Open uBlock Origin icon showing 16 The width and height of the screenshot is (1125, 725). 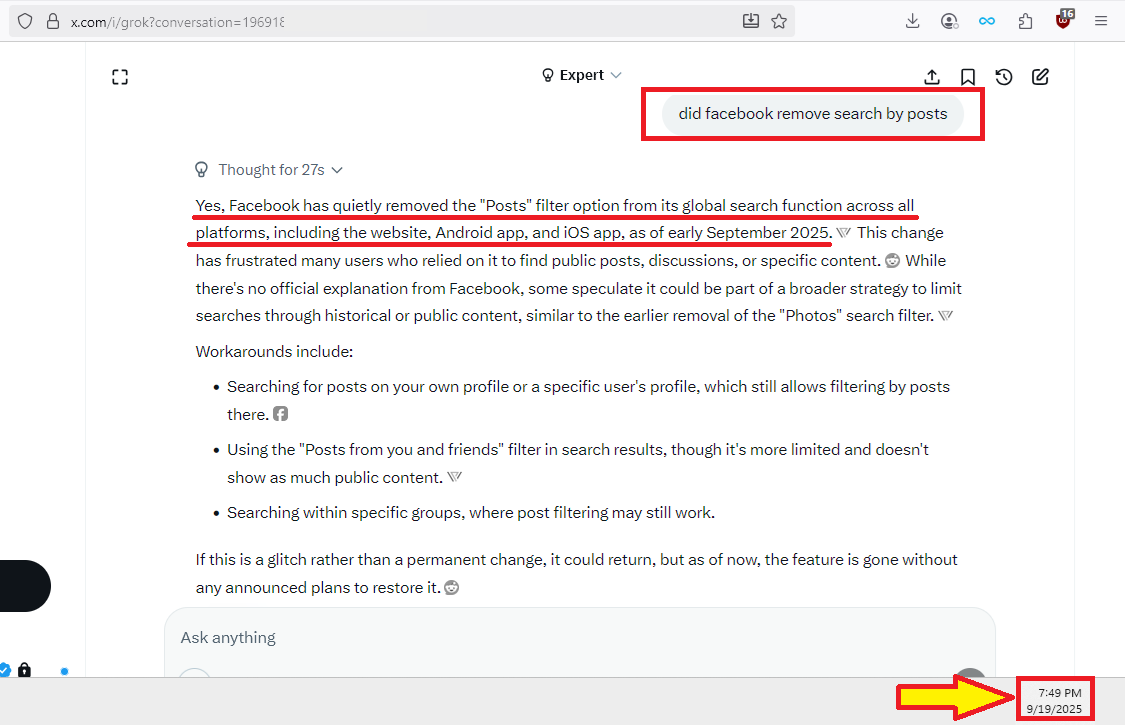[1064, 19]
